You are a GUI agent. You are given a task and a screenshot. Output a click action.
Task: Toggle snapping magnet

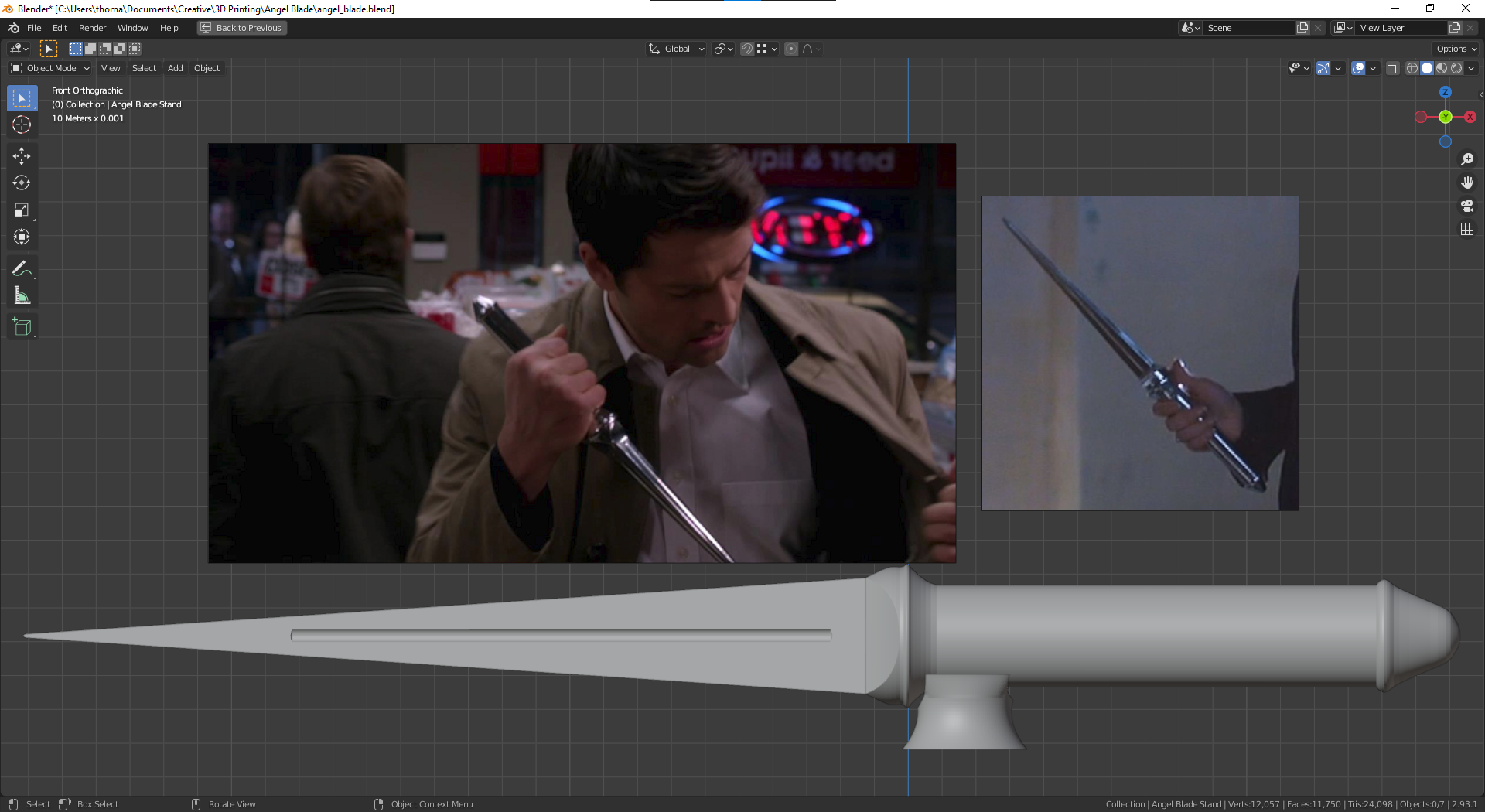(x=747, y=49)
